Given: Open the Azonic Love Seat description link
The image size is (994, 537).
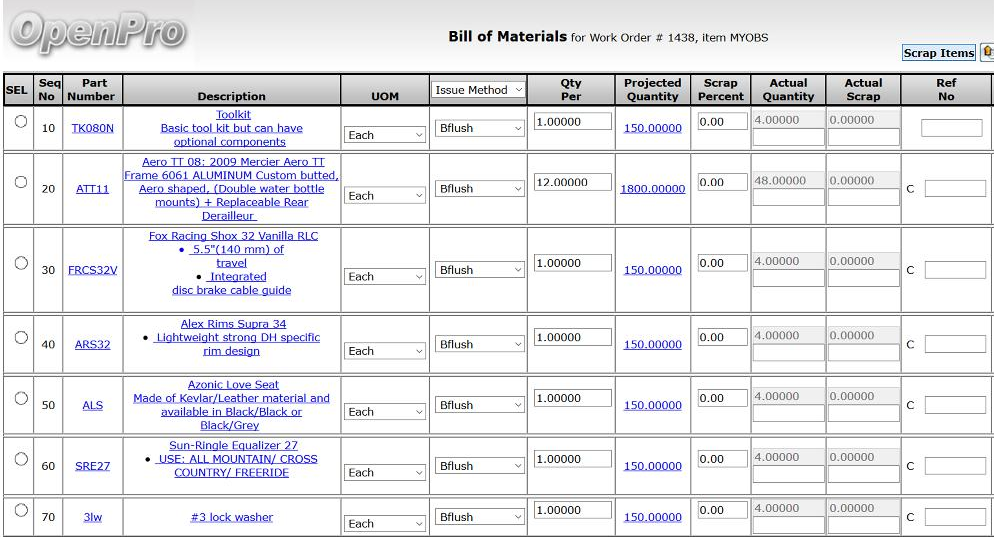Looking at the screenshot, I should [233, 385].
